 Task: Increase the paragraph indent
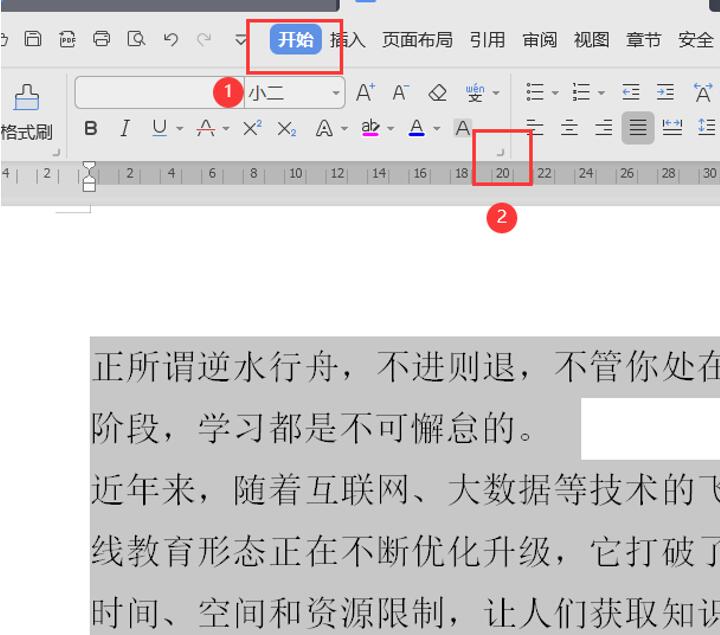pos(665,92)
